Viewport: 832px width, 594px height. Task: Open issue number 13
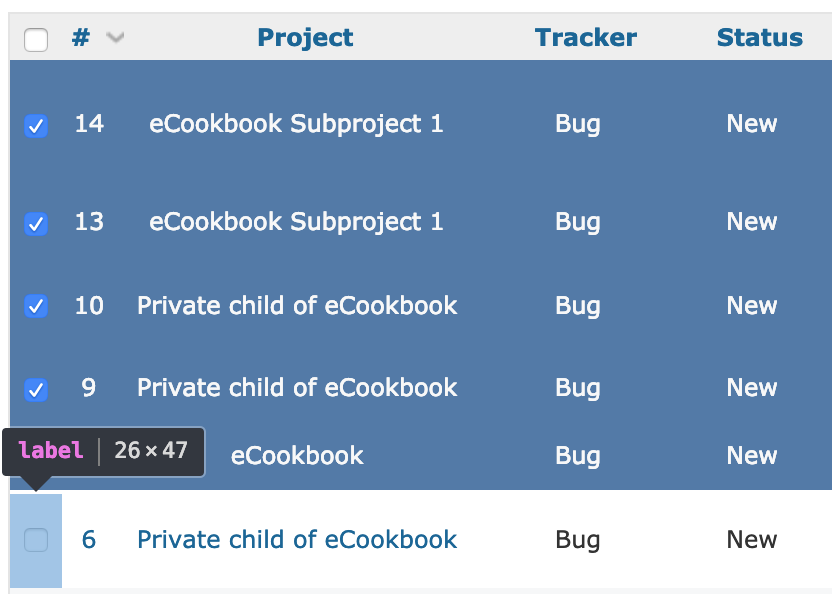click(x=89, y=221)
